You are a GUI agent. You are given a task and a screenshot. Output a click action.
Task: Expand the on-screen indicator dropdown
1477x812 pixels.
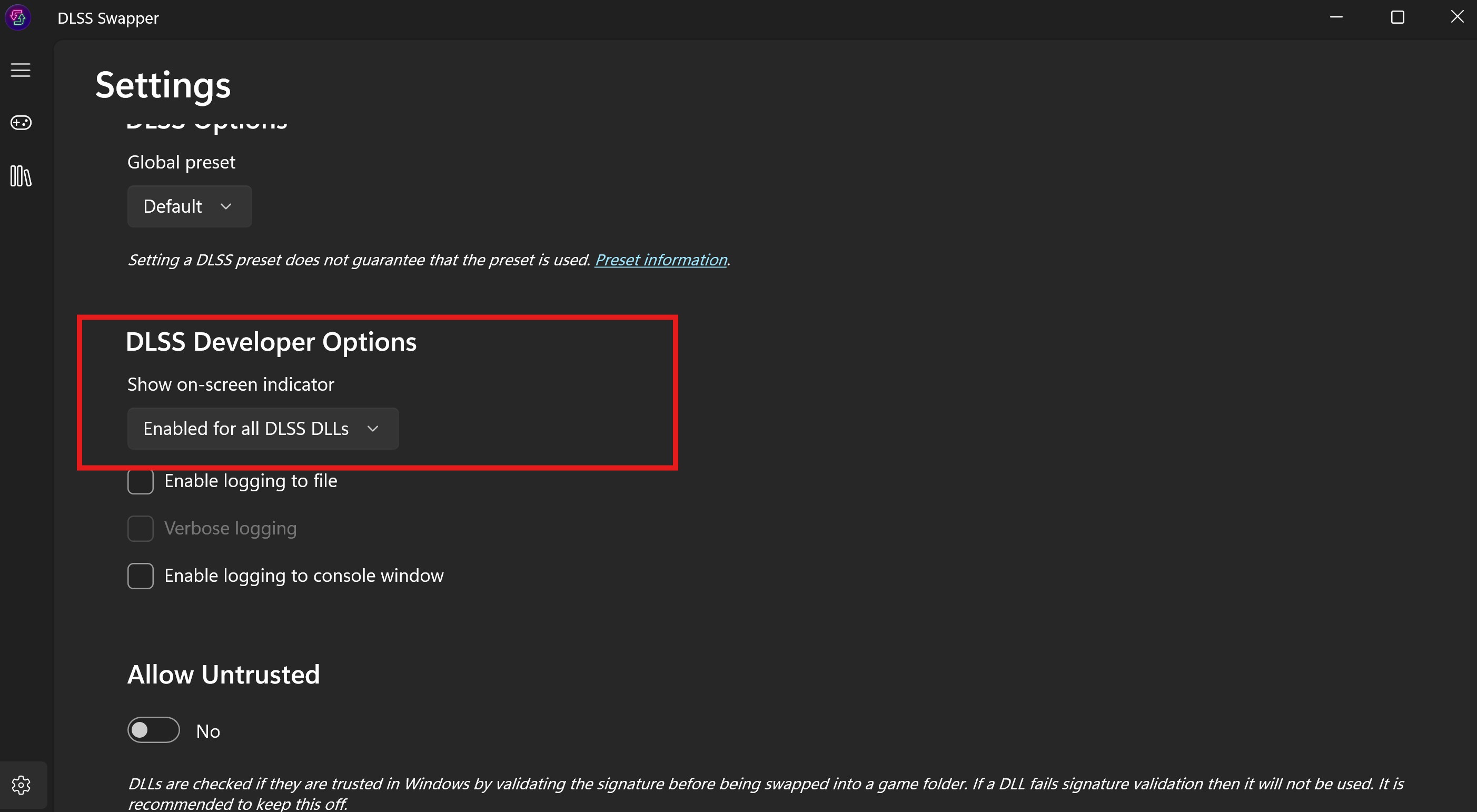pos(263,429)
